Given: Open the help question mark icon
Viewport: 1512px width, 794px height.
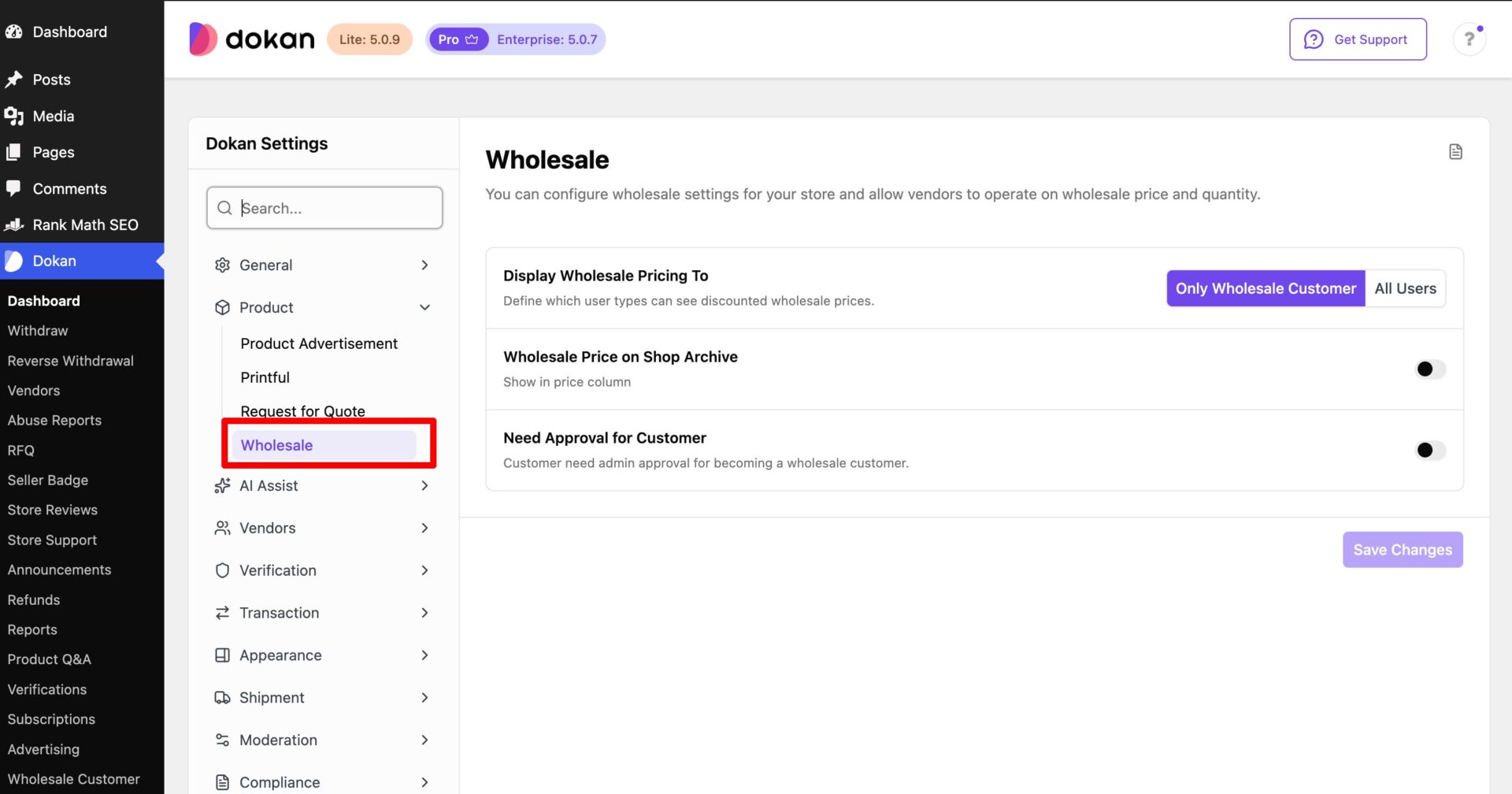Looking at the screenshot, I should pos(1469,39).
